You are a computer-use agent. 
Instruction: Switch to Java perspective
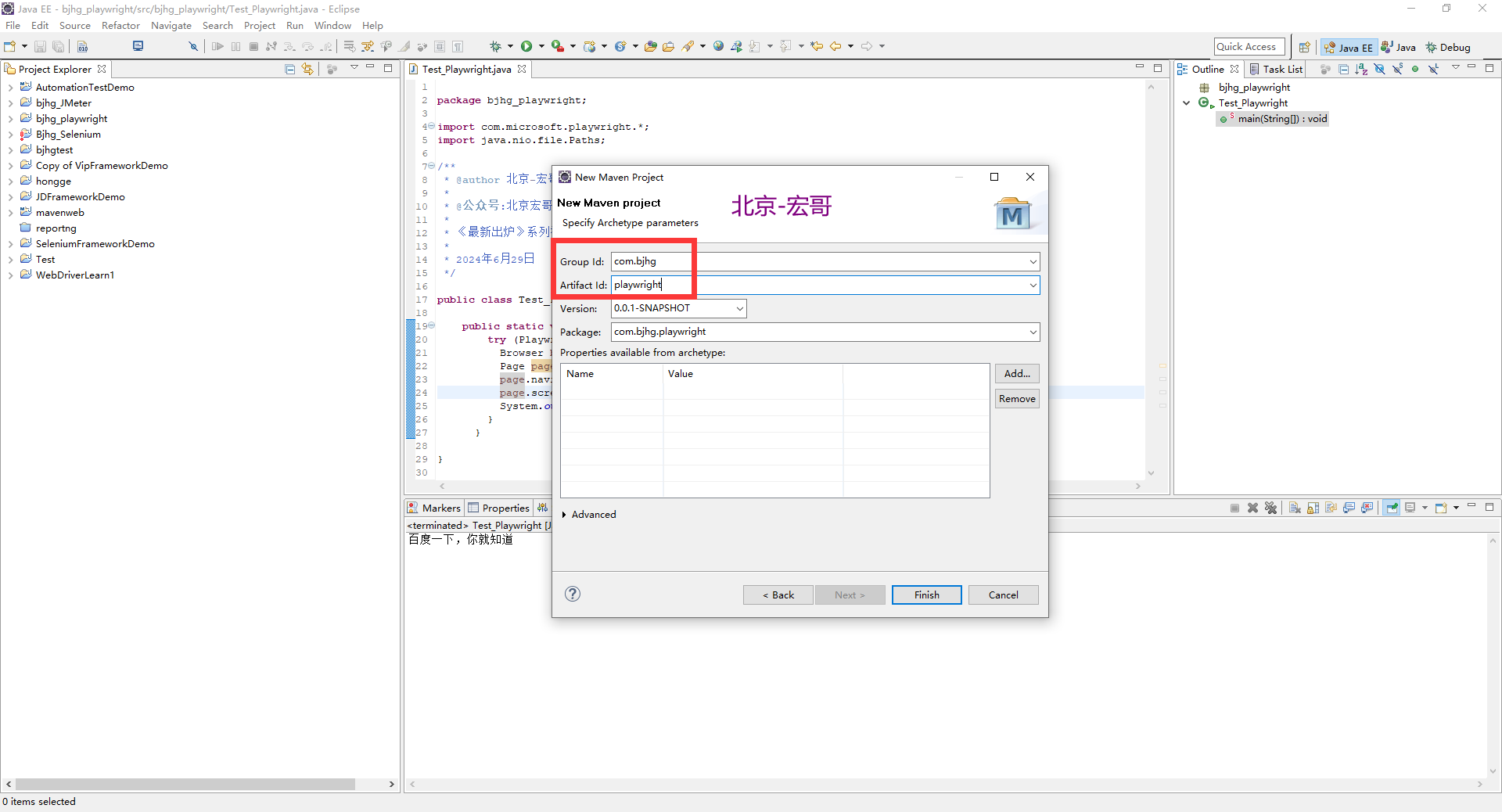tap(1398, 48)
